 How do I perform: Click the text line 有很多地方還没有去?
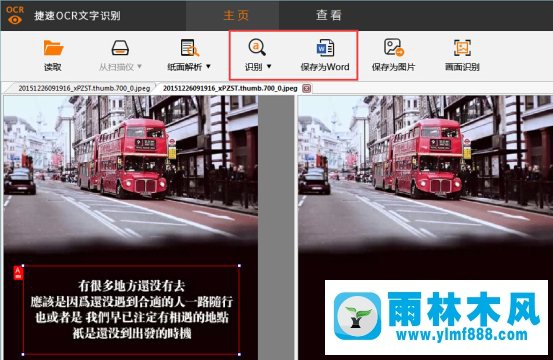[x=132, y=286]
